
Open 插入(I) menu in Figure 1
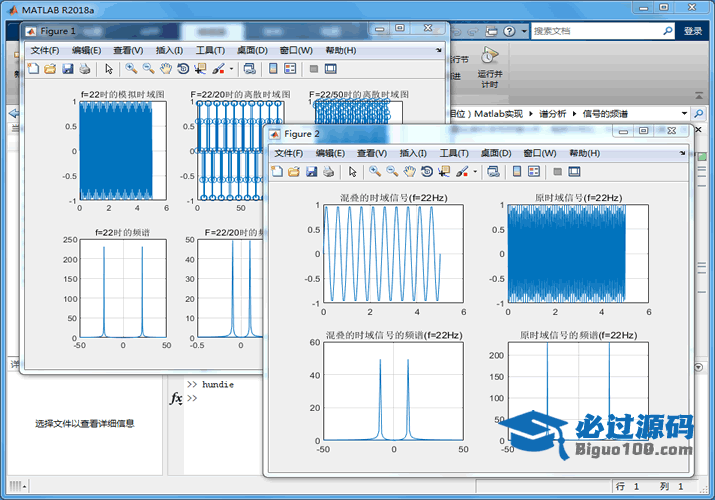[x=169, y=50]
